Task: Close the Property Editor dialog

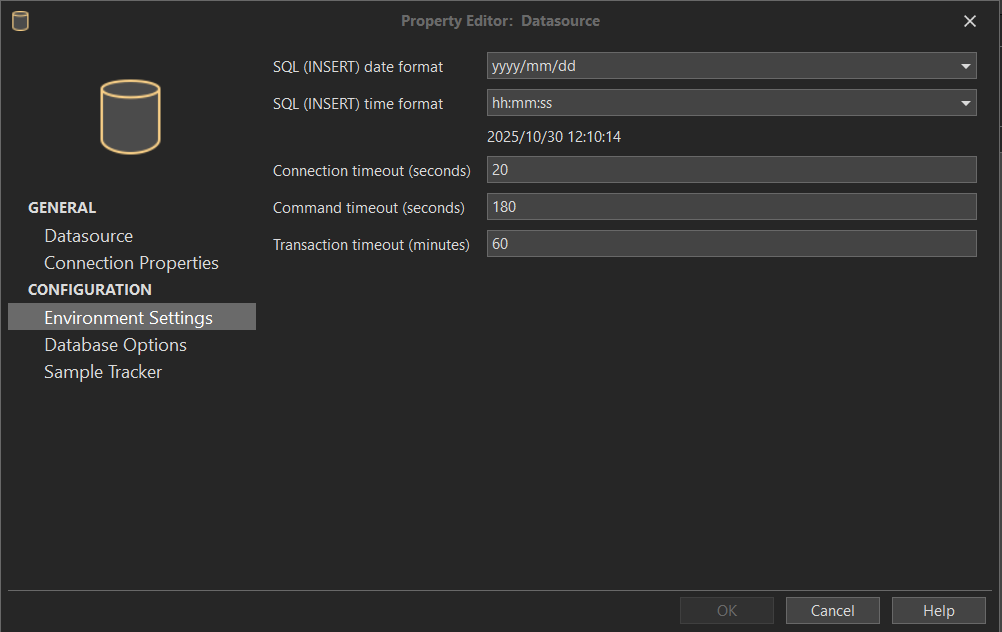Action: (969, 21)
